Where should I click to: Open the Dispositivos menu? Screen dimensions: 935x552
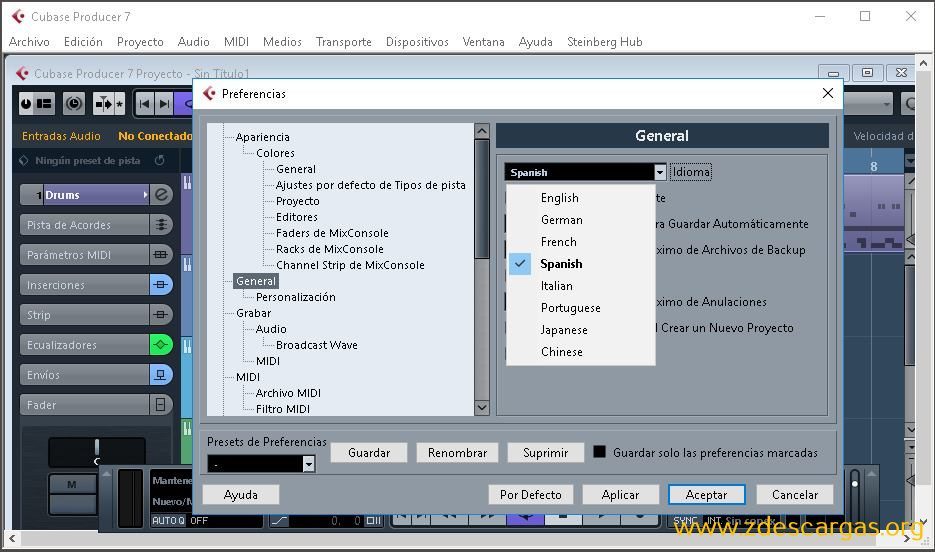[x=417, y=42]
